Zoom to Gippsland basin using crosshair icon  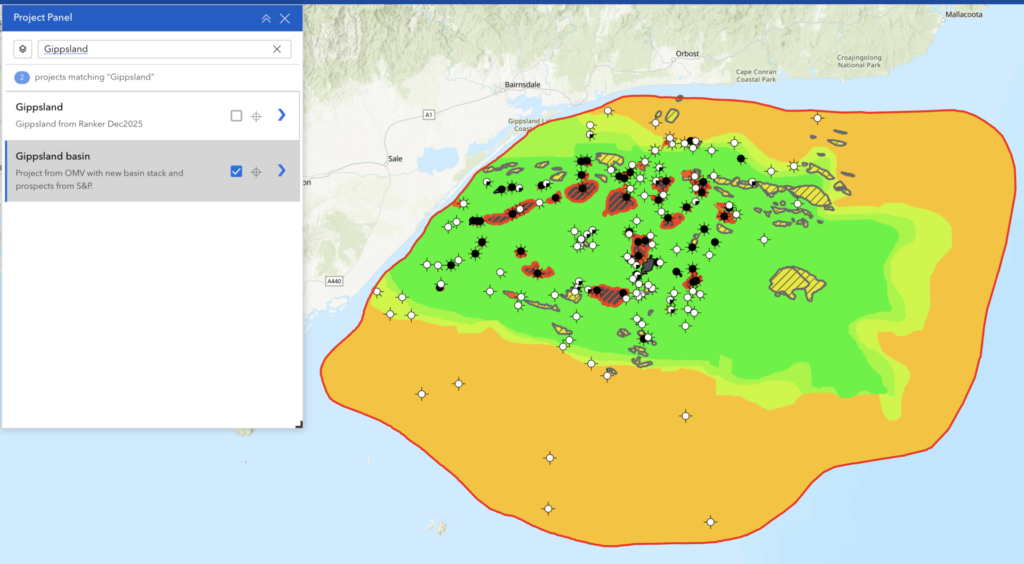[256, 172]
